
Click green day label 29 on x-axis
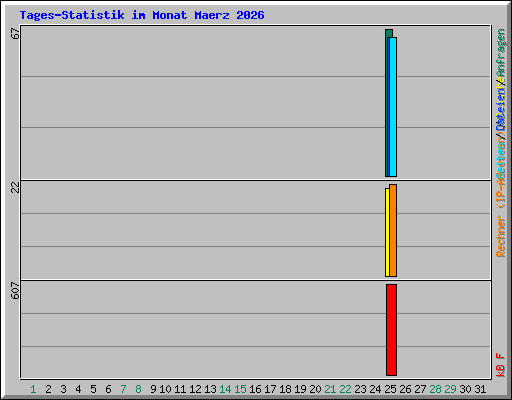click(450, 389)
